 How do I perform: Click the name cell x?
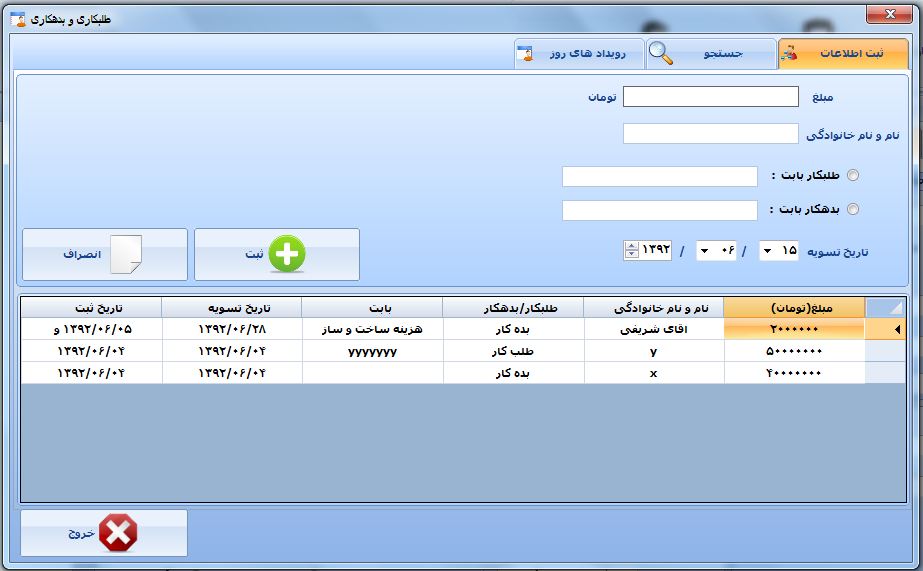click(654, 373)
